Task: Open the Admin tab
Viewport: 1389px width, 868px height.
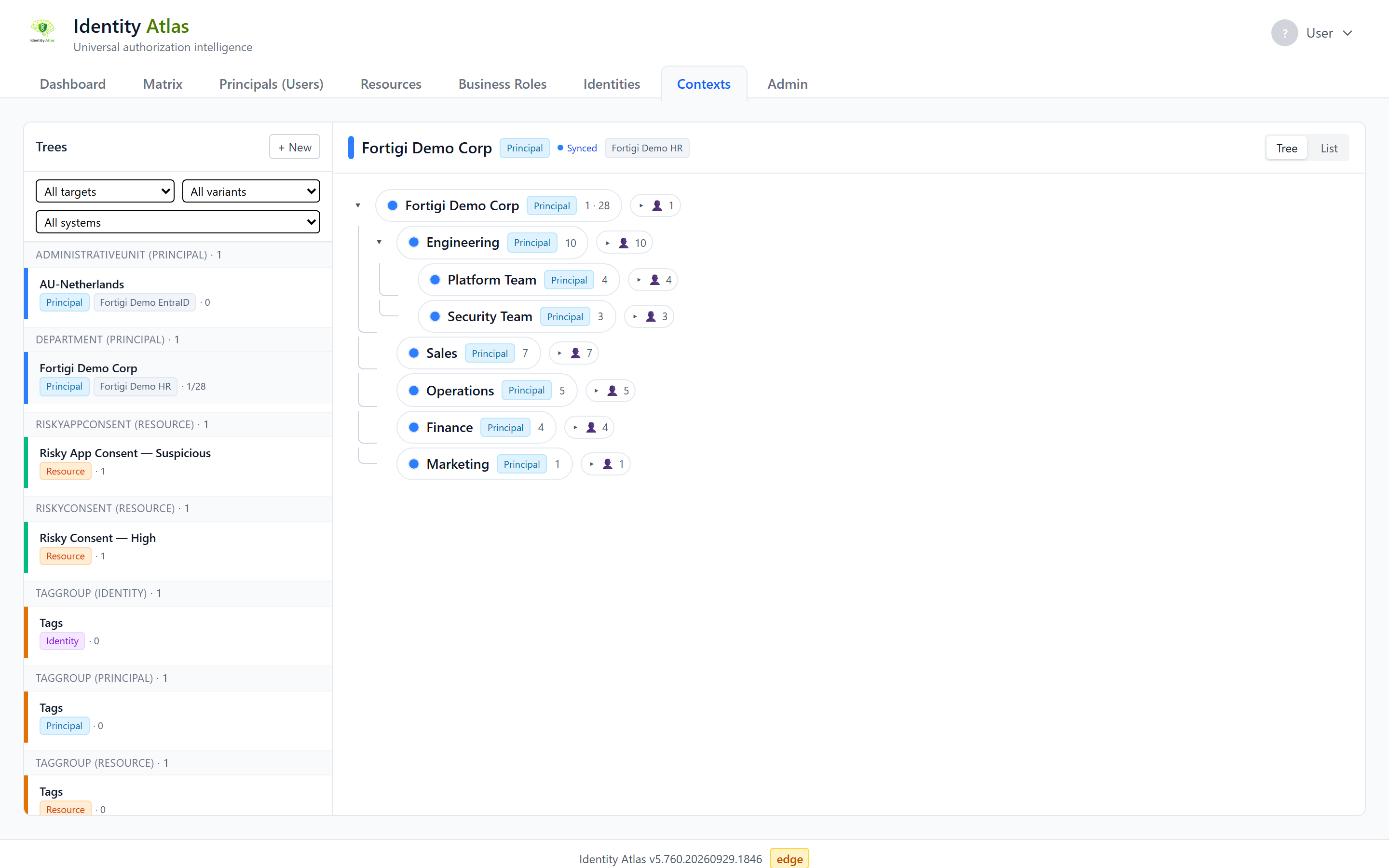Action: [x=788, y=84]
